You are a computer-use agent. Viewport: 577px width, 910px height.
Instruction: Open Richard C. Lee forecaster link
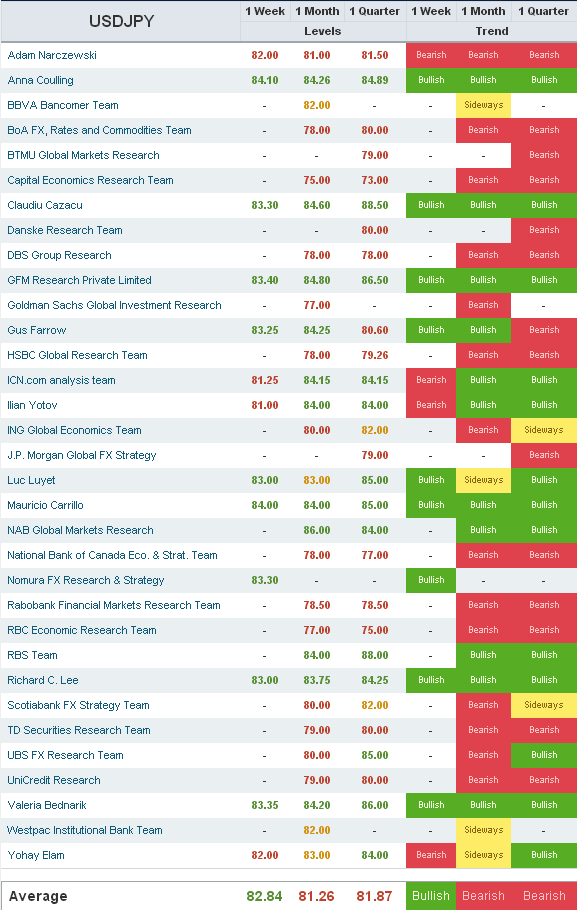click(43, 680)
